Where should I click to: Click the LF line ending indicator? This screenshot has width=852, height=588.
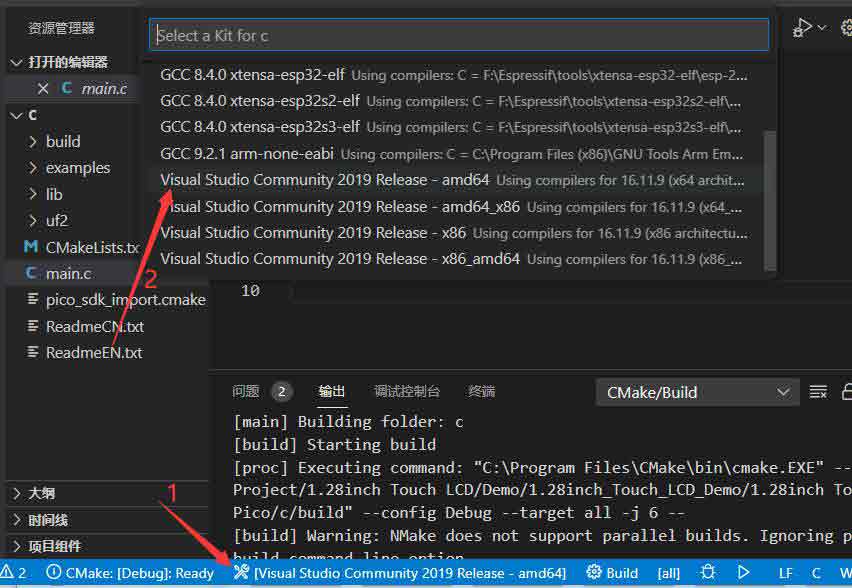(x=785, y=573)
